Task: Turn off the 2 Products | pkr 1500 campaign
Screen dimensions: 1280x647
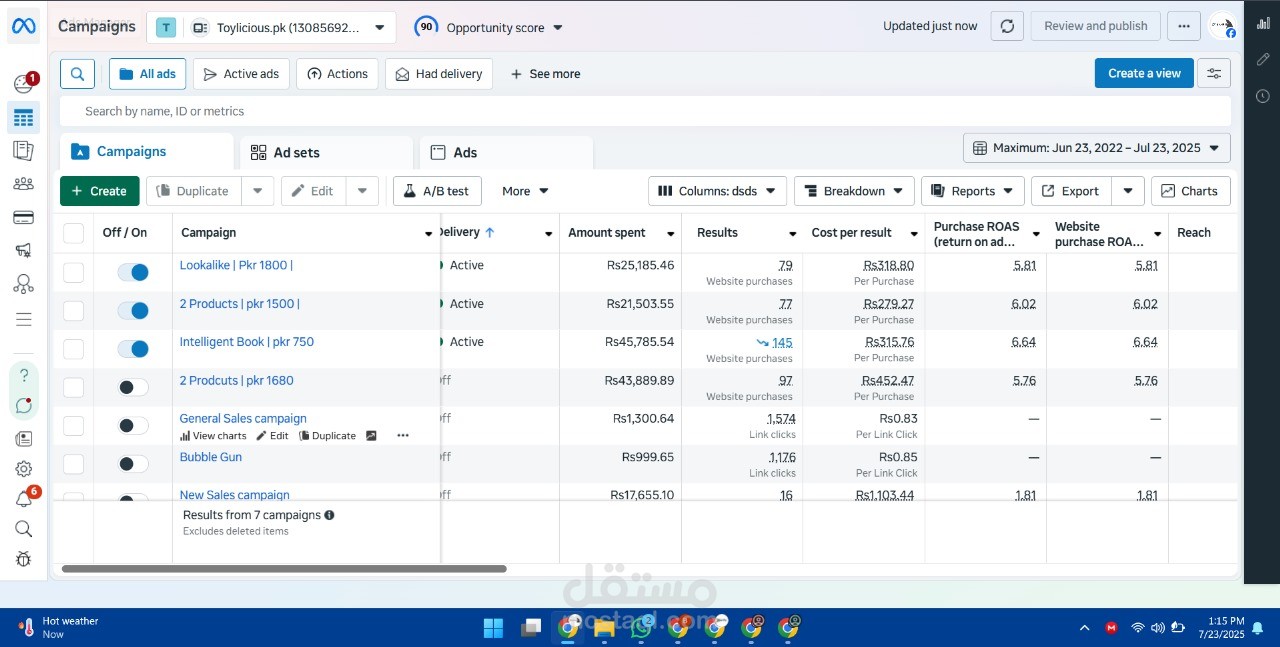Action: (133, 311)
